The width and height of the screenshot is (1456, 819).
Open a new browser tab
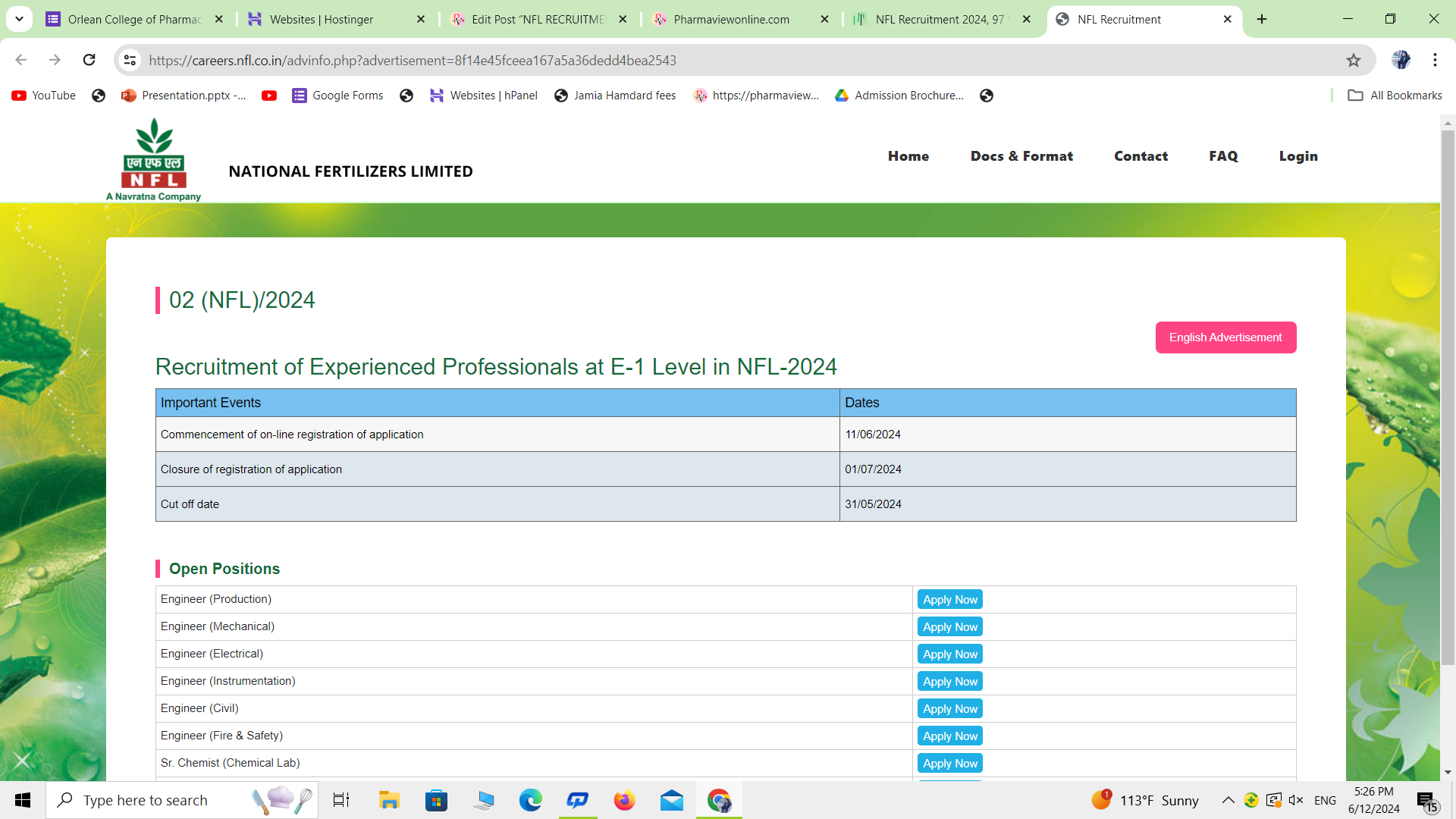pos(1262,19)
